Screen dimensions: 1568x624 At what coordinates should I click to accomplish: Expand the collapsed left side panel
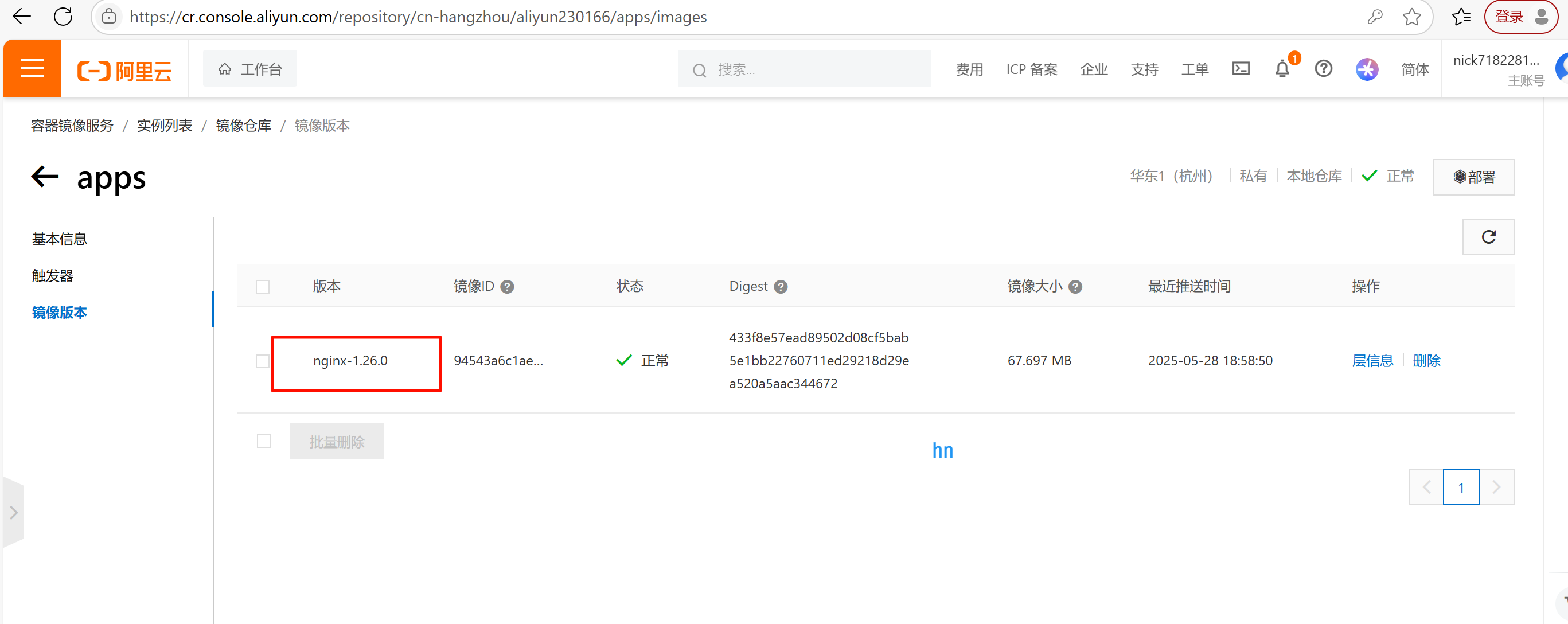13,513
